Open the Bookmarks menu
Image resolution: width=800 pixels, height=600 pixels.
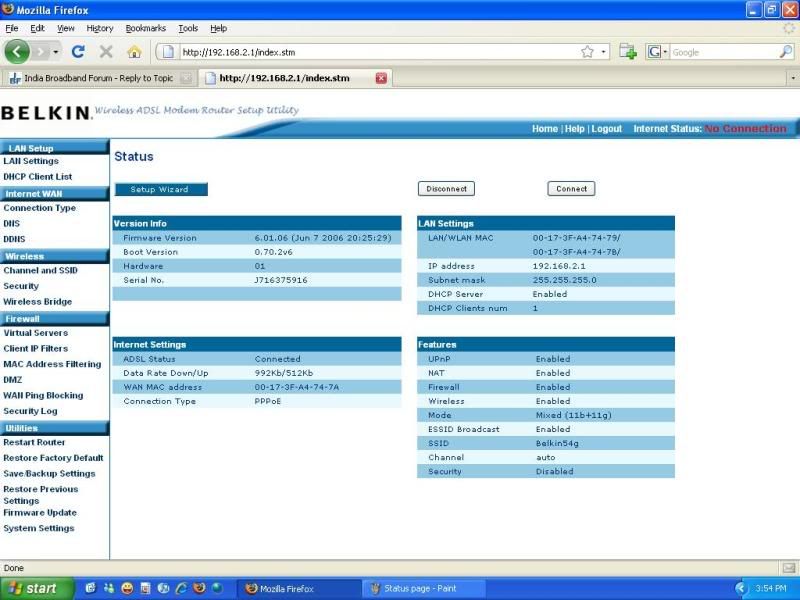click(x=146, y=29)
